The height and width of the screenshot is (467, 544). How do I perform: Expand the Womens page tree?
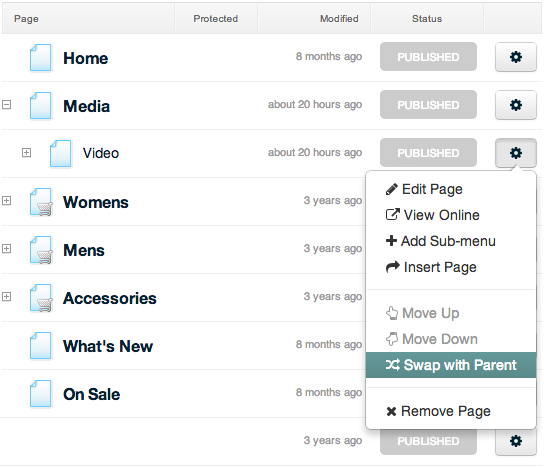tap(6, 201)
